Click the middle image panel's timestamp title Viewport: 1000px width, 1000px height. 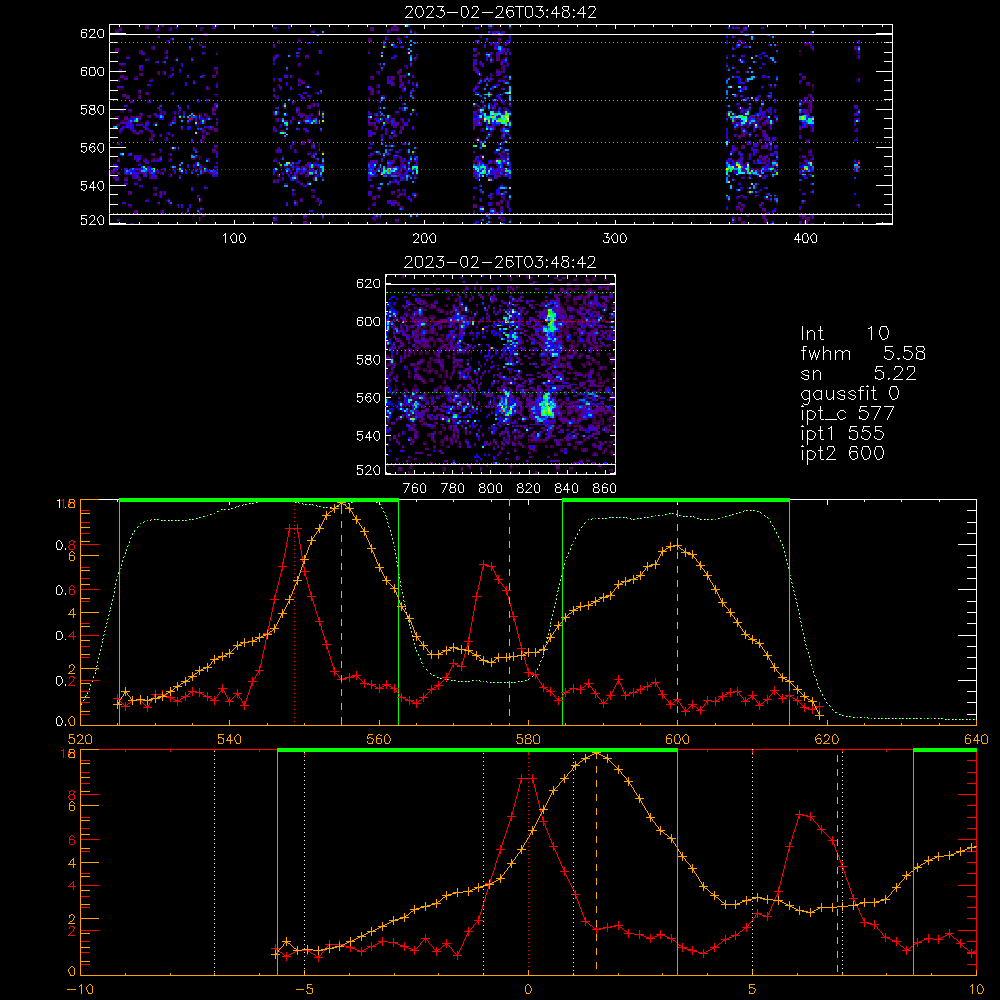(x=500, y=262)
